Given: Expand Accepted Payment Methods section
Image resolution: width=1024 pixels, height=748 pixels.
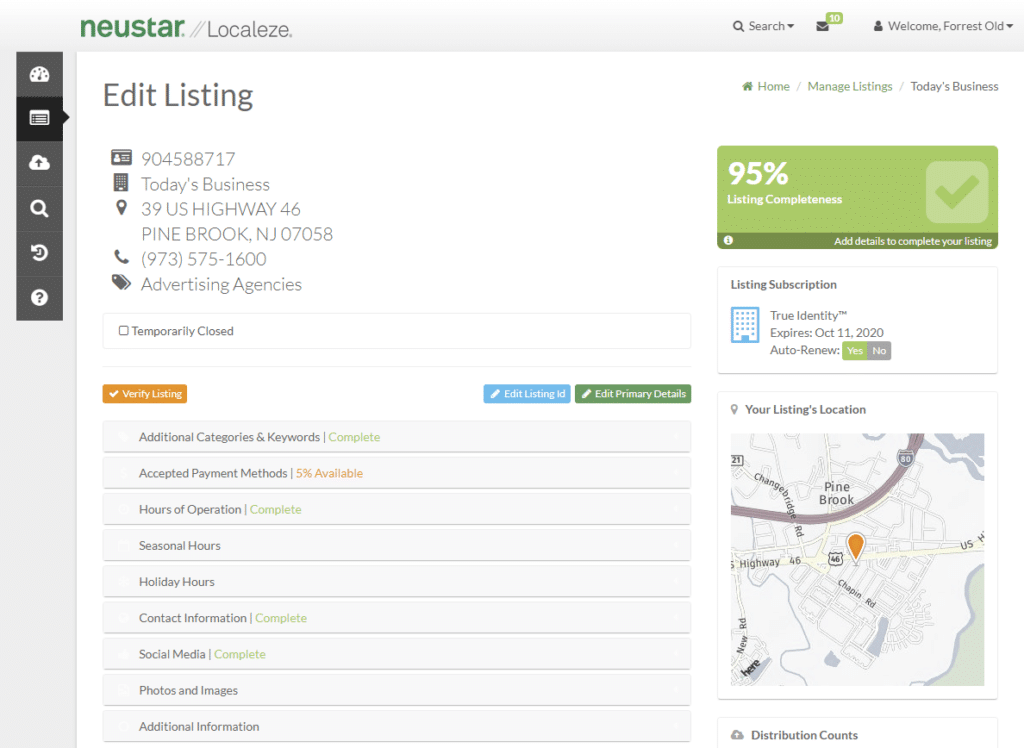Looking at the screenshot, I should [396, 473].
